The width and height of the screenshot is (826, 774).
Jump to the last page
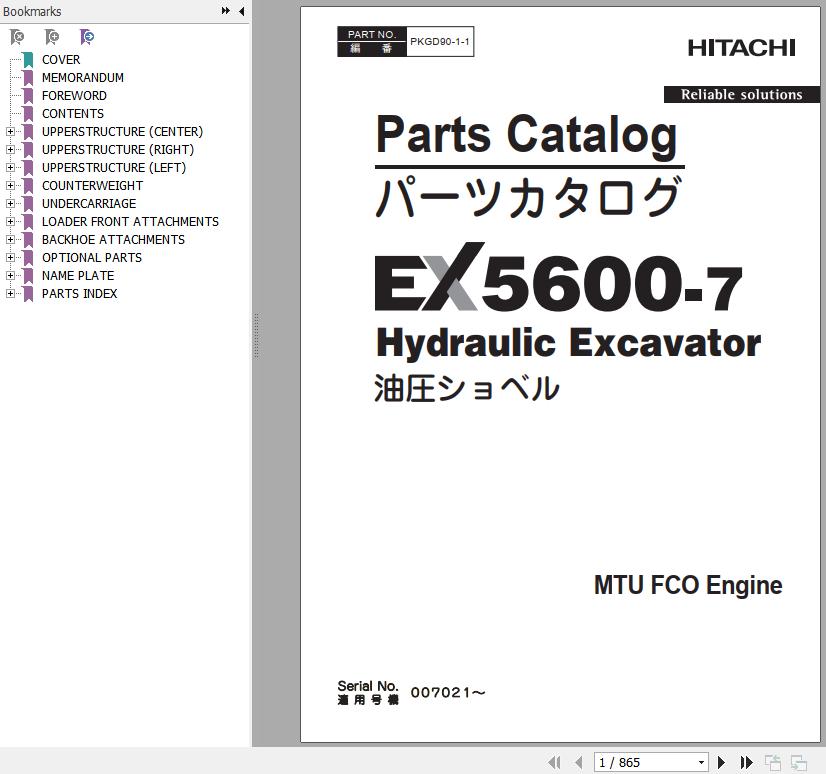click(746, 762)
